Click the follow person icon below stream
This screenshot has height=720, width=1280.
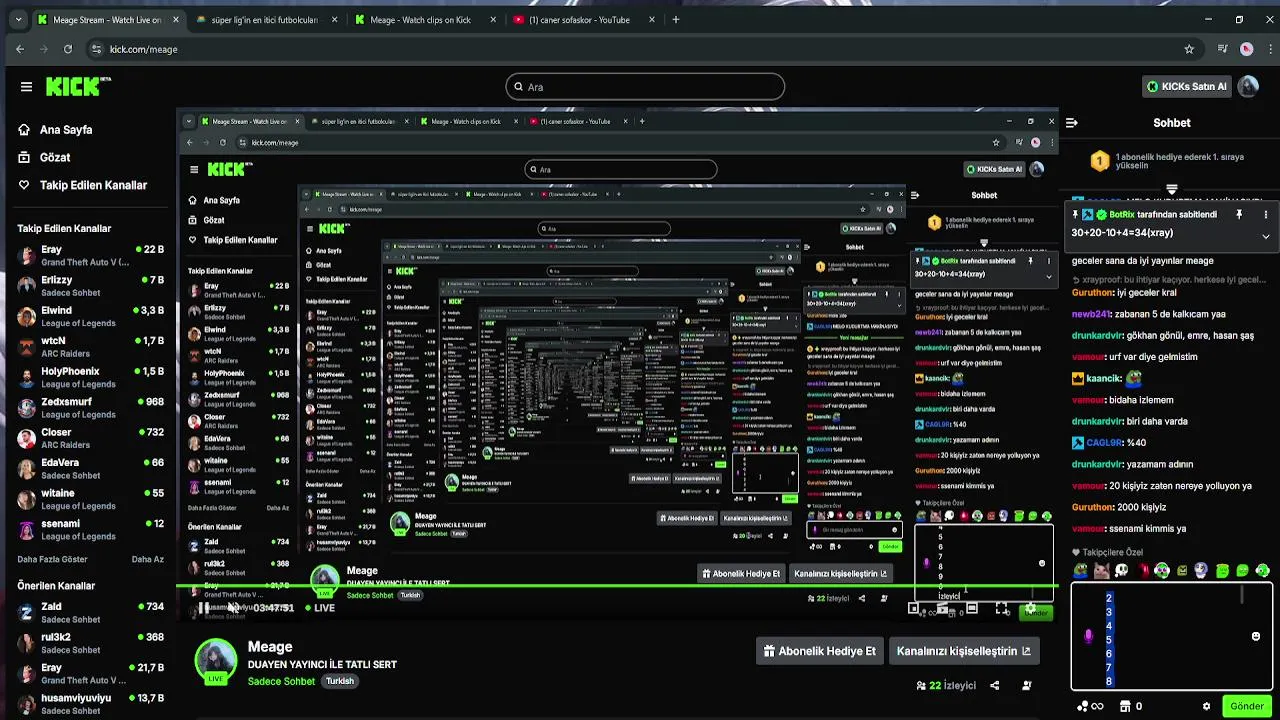coord(1026,685)
